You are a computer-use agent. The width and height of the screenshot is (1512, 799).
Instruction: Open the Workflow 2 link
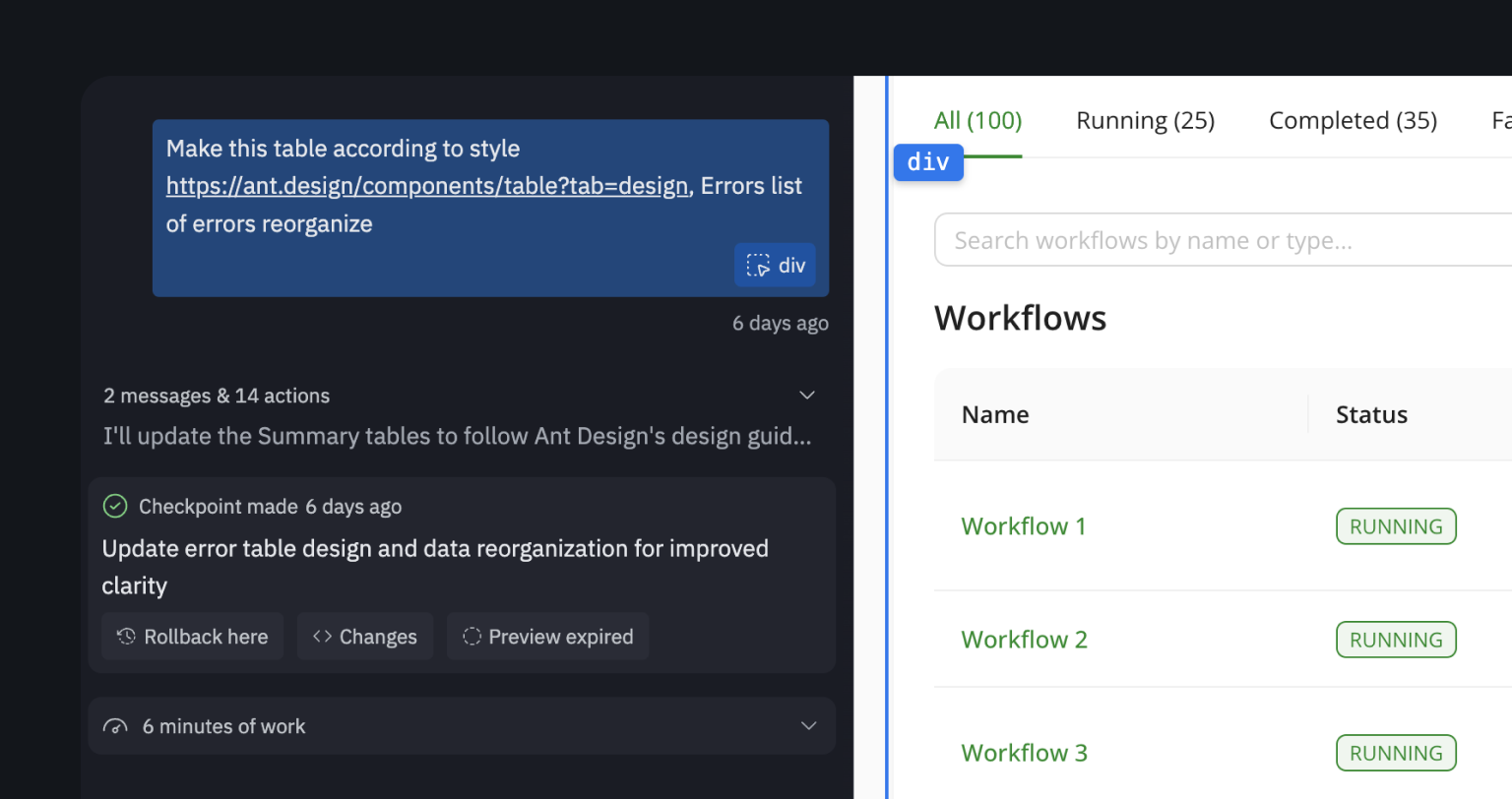point(1024,639)
